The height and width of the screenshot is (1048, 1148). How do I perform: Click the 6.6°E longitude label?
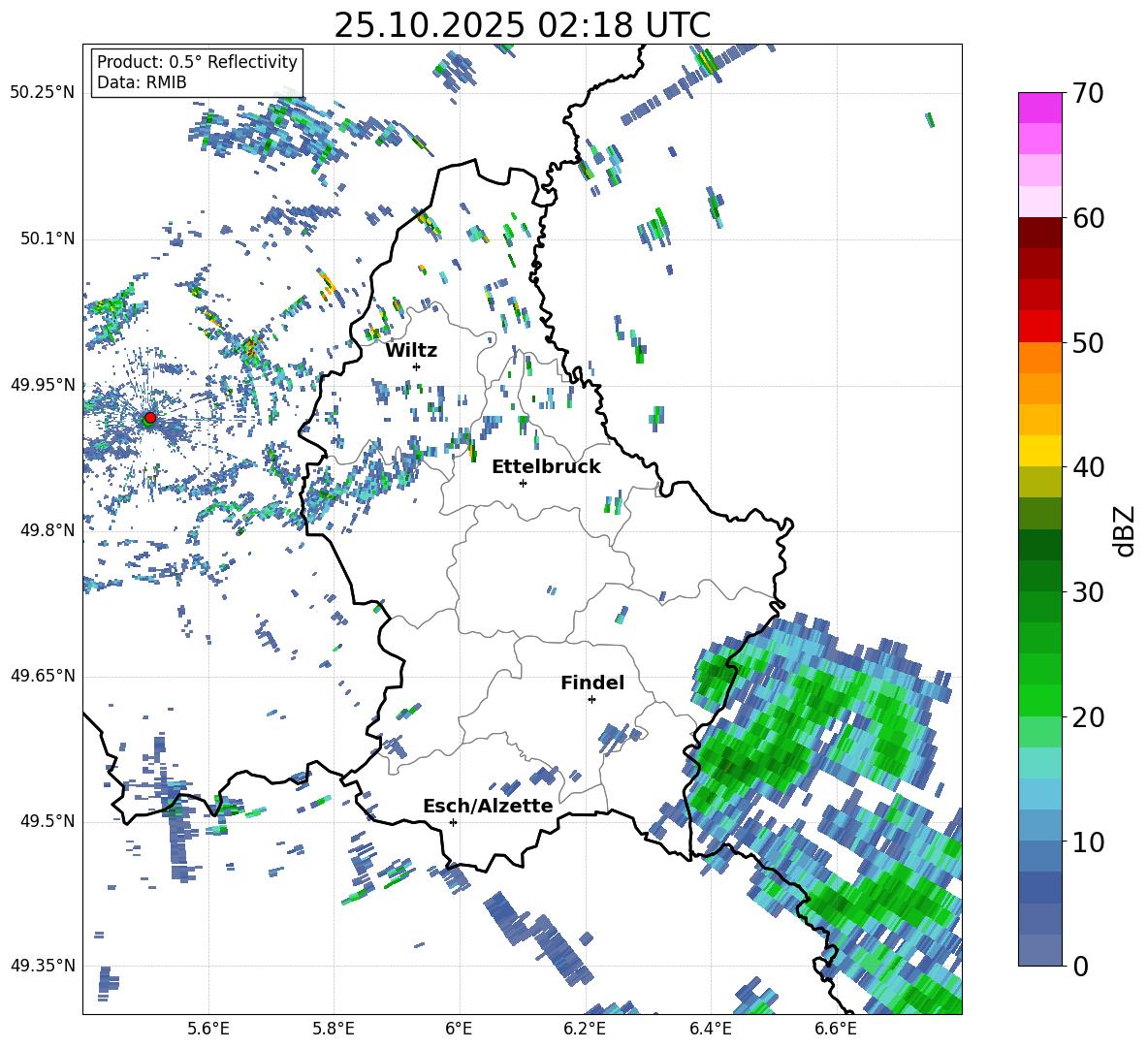[836, 1030]
